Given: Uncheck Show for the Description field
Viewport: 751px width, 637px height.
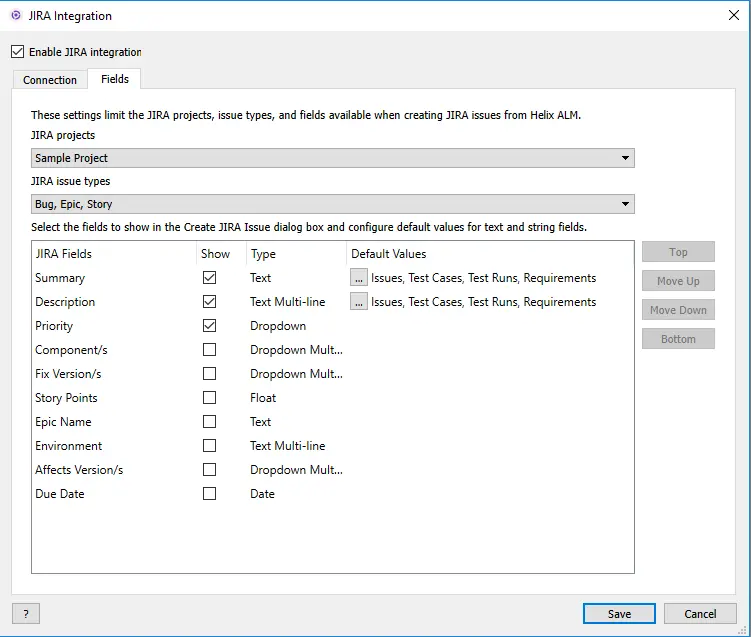Looking at the screenshot, I should [209, 302].
